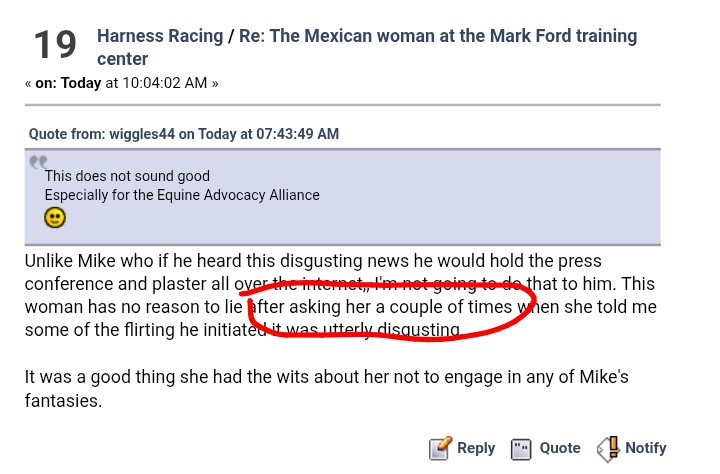Click the Notify exclamation icon
The height and width of the screenshot is (474, 720).
pyautogui.click(x=608, y=449)
